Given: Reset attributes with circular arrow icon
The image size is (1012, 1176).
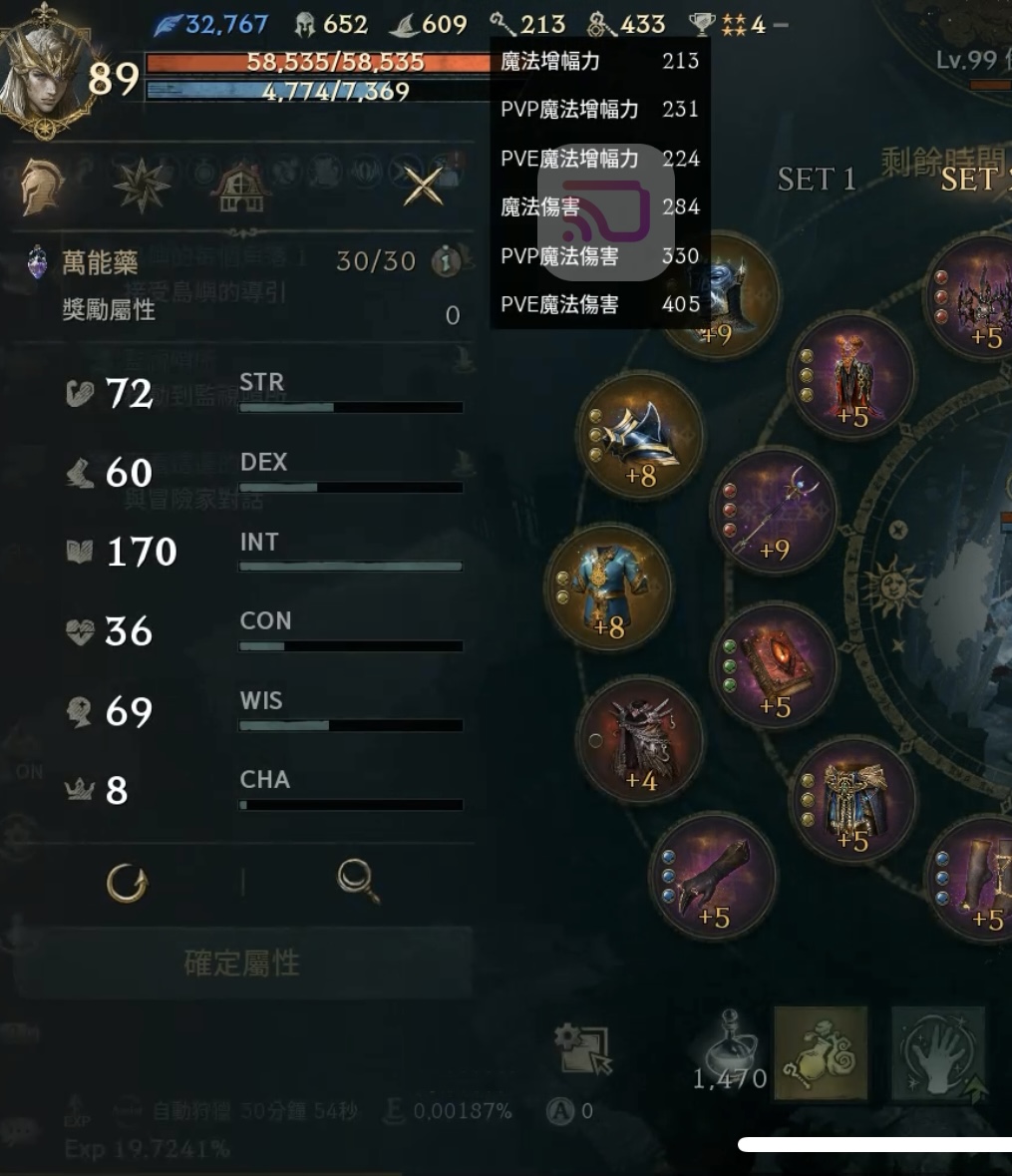Looking at the screenshot, I should [128, 883].
